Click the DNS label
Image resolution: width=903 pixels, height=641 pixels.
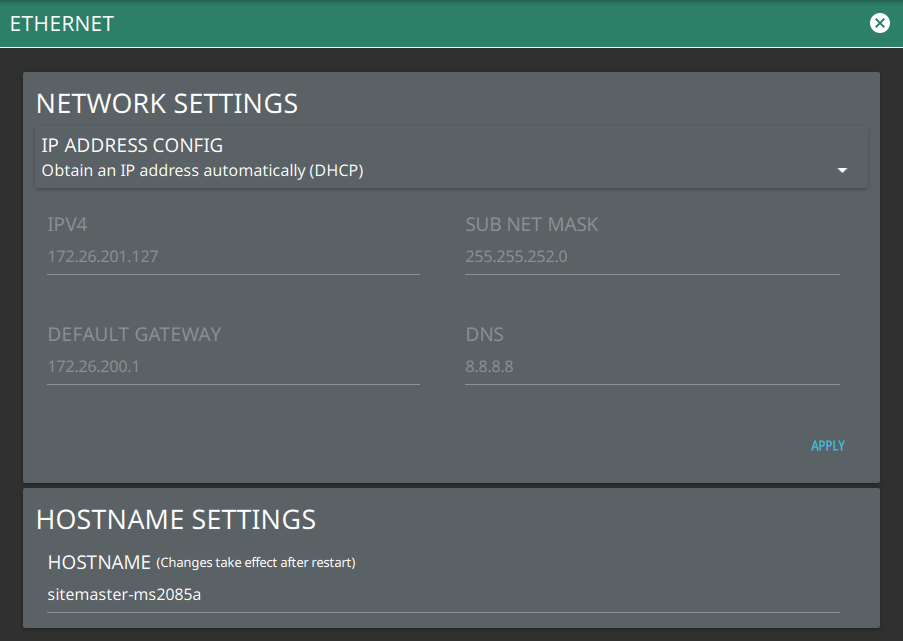click(485, 335)
